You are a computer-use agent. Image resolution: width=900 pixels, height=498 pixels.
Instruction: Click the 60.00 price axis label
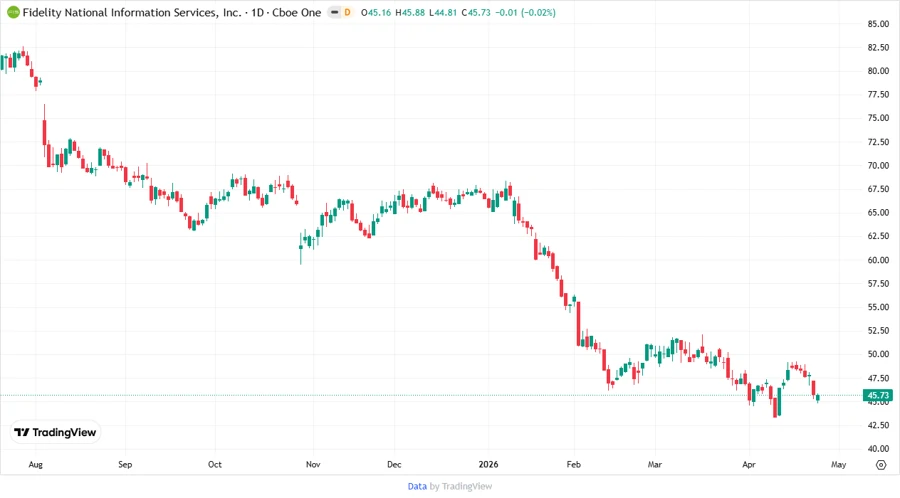coord(878,260)
